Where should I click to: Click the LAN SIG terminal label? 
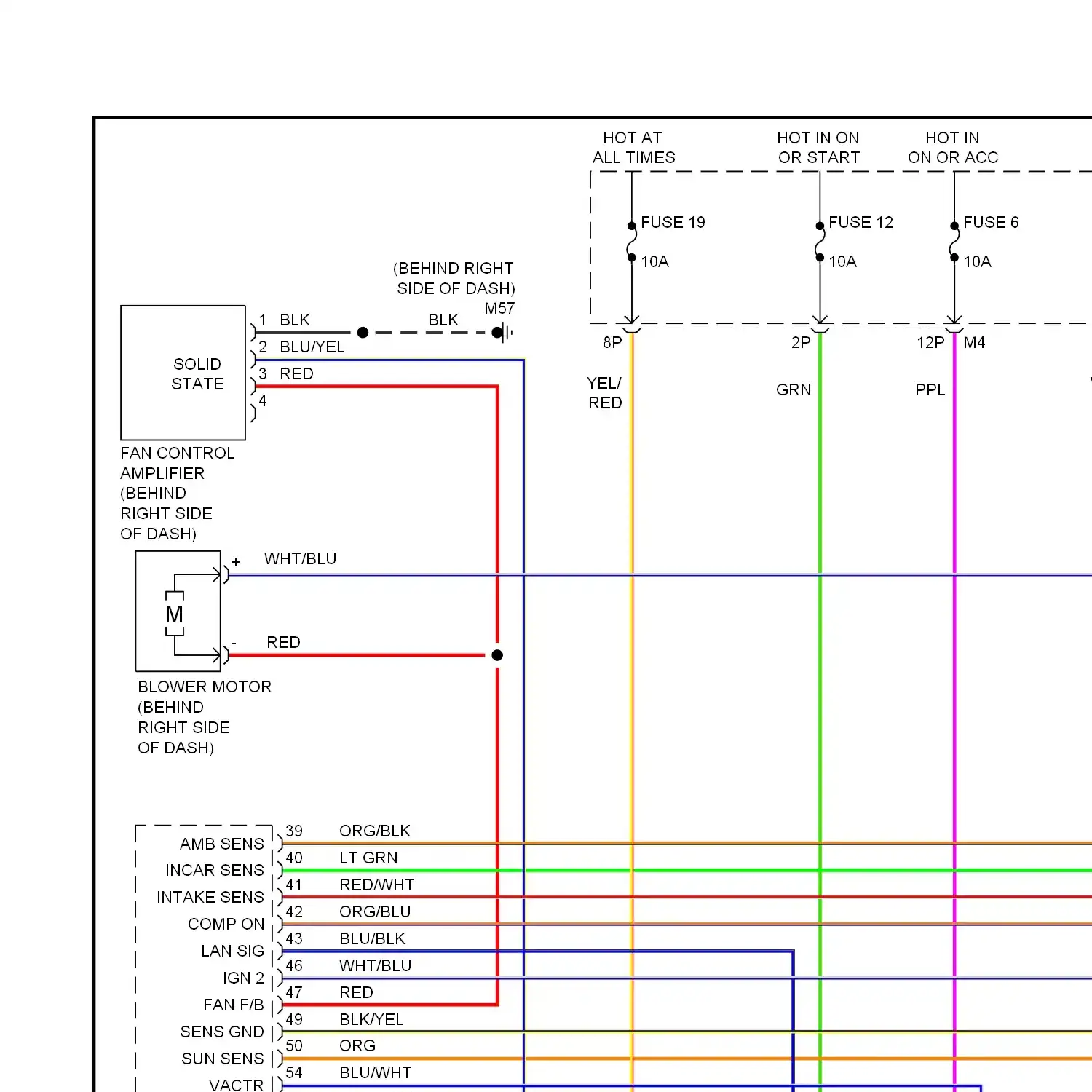point(233,951)
